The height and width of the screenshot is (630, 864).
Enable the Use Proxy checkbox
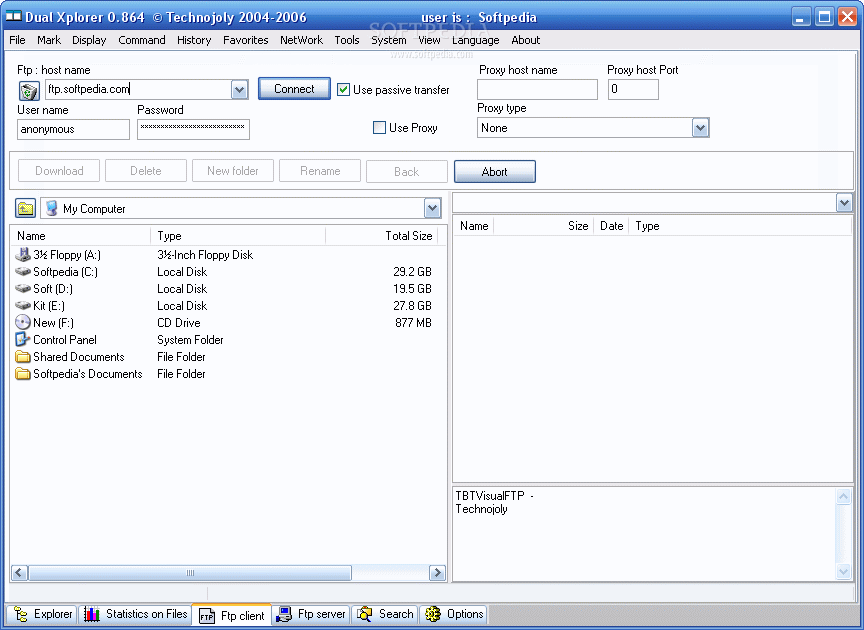point(379,128)
